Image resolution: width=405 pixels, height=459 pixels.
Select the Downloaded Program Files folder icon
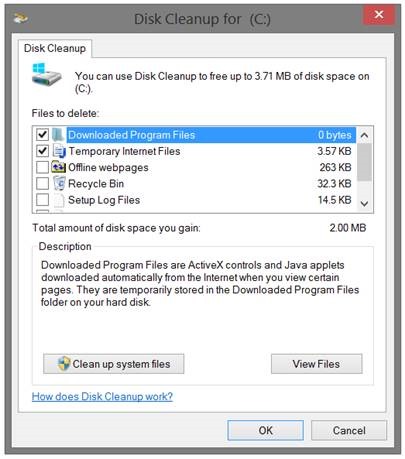coord(58,135)
